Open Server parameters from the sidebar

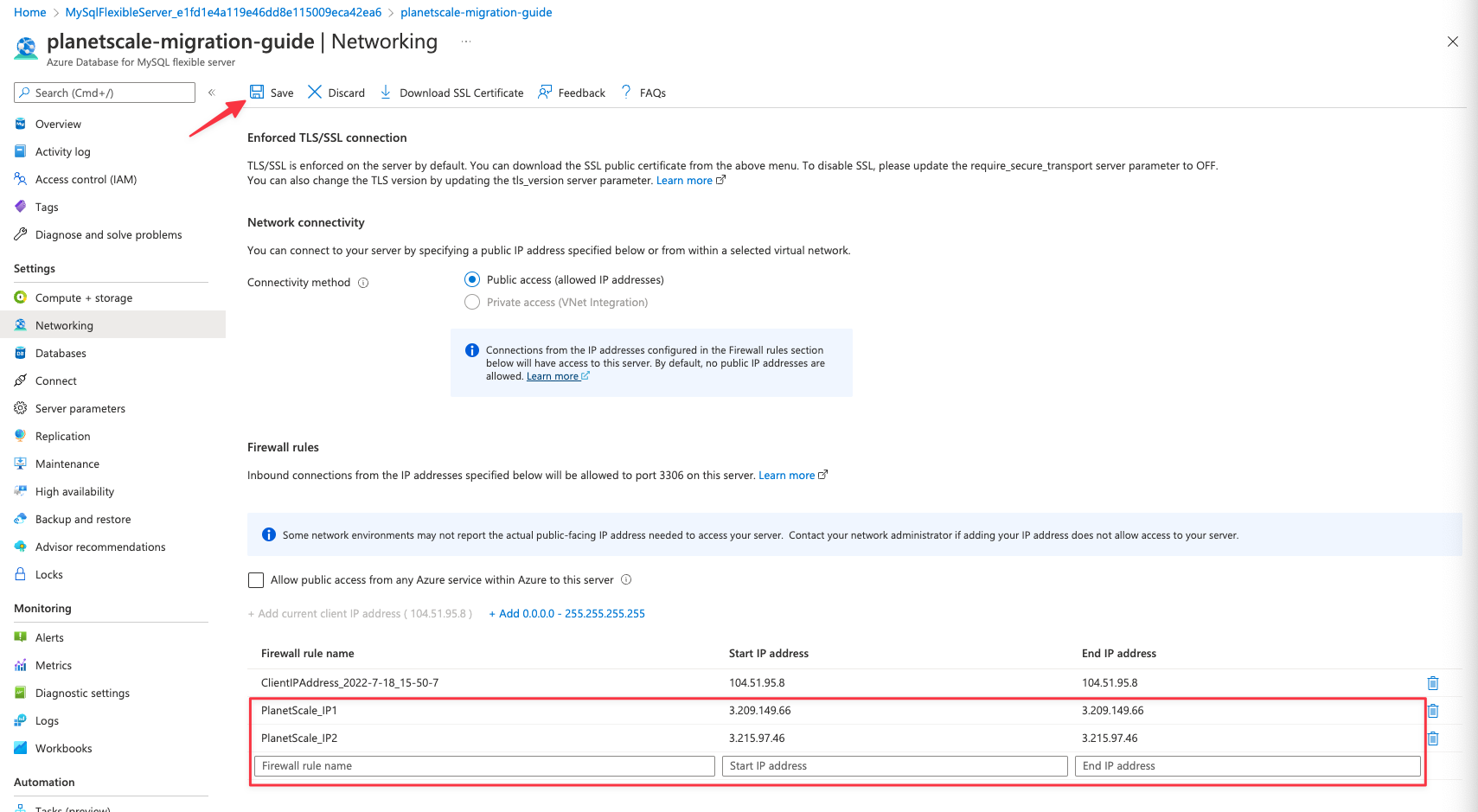point(80,407)
